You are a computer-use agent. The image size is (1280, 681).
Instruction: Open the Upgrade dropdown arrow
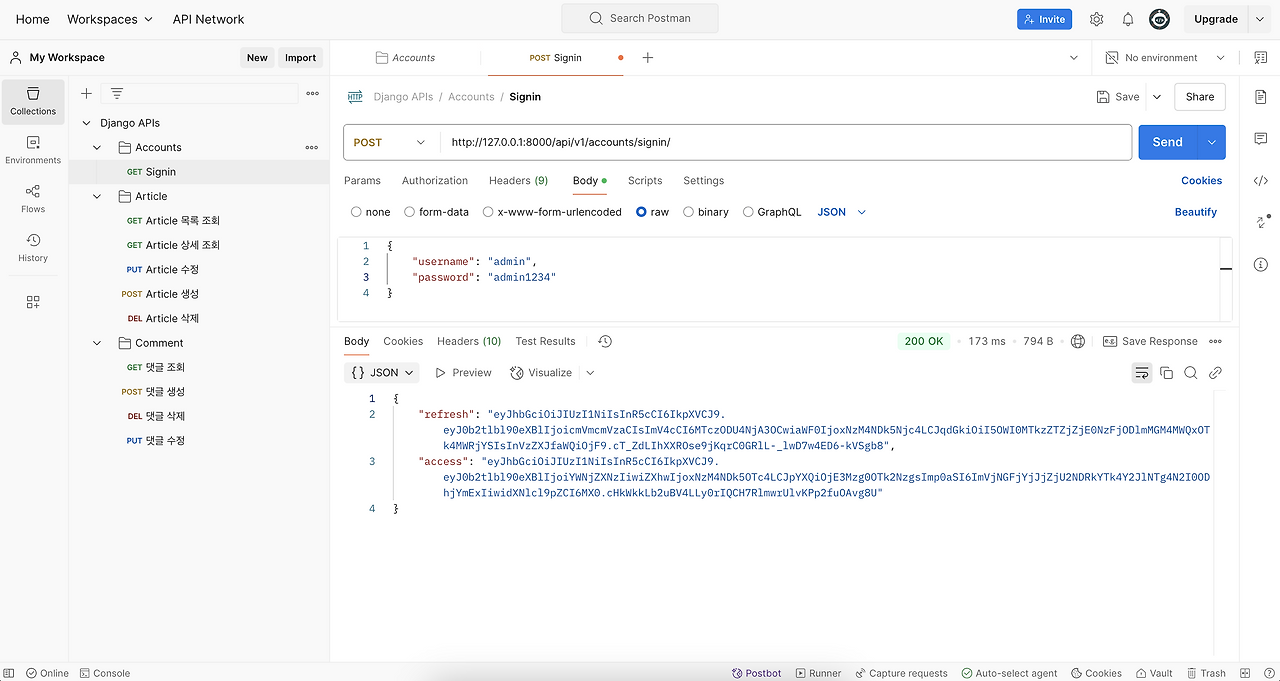pos(1259,19)
